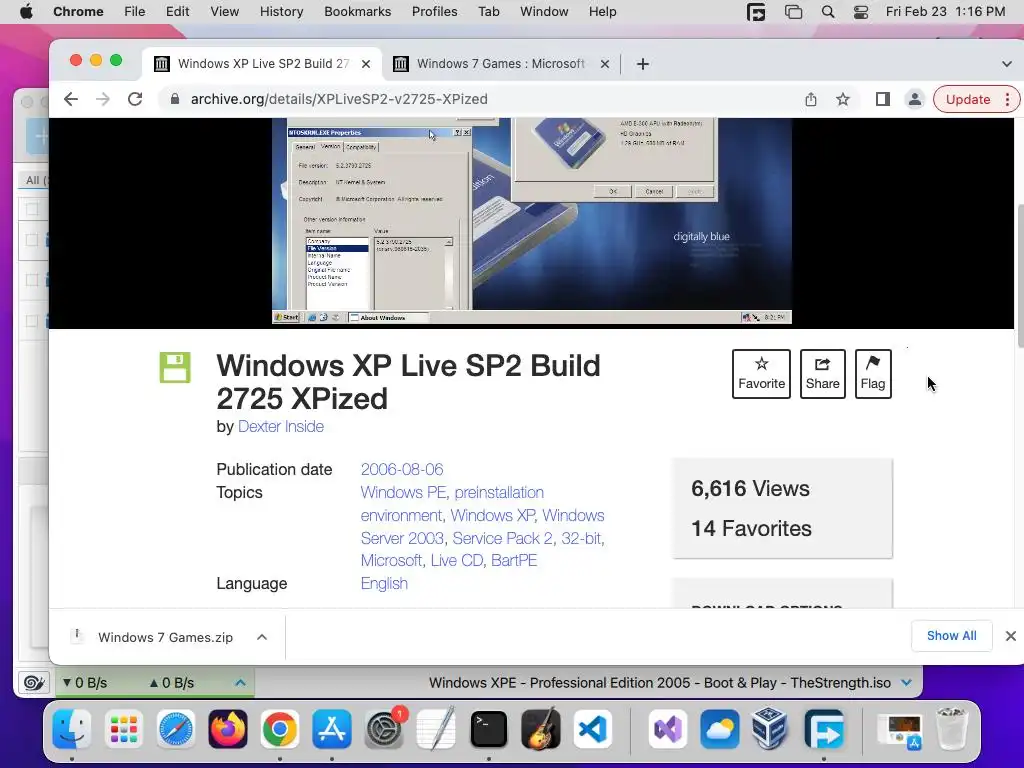The height and width of the screenshot is (768, 1024).
Task: Click the forward navigation arrow
Action: point(103,99)
